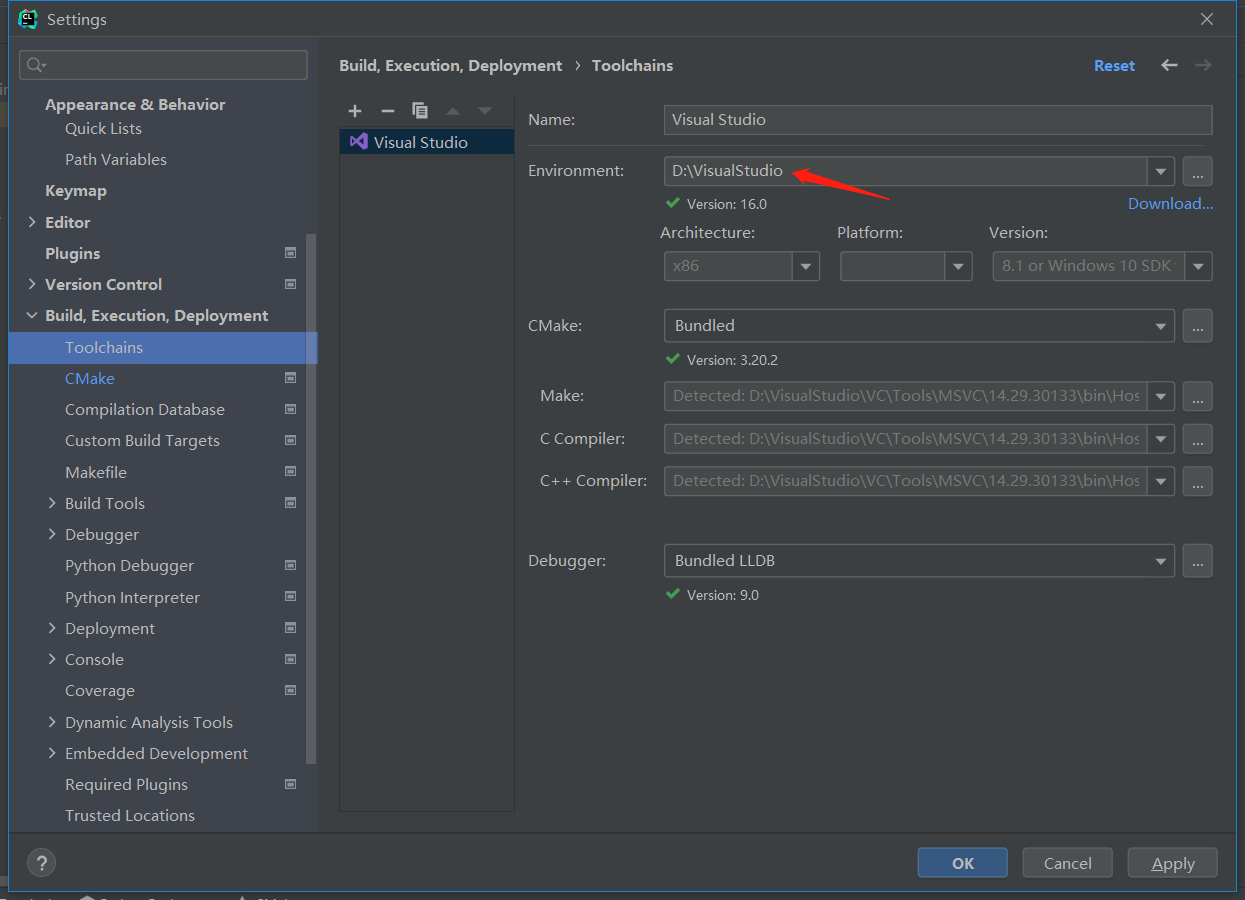Open the Debugger Bundled LLDB dropdown
The image size is (1245, 900).
(1160, 561)
